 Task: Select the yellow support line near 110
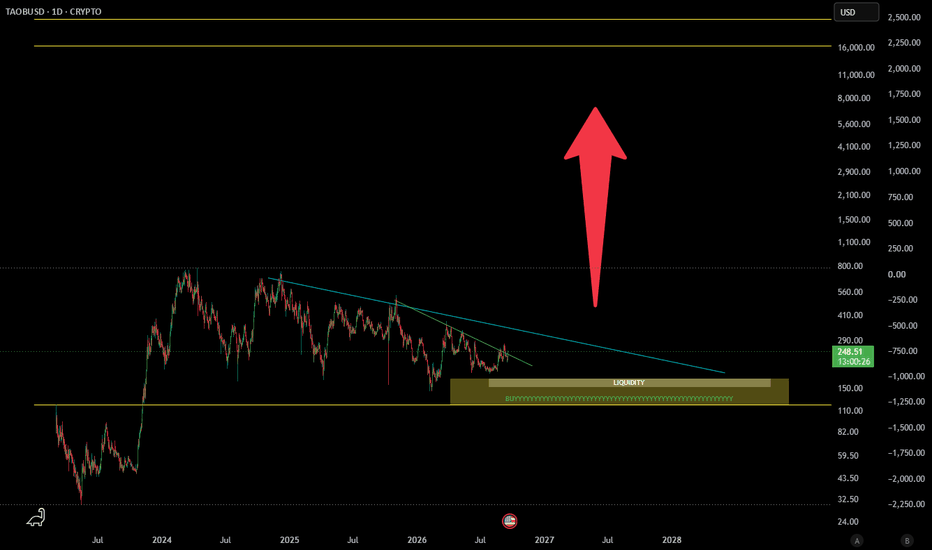(432, 405)
